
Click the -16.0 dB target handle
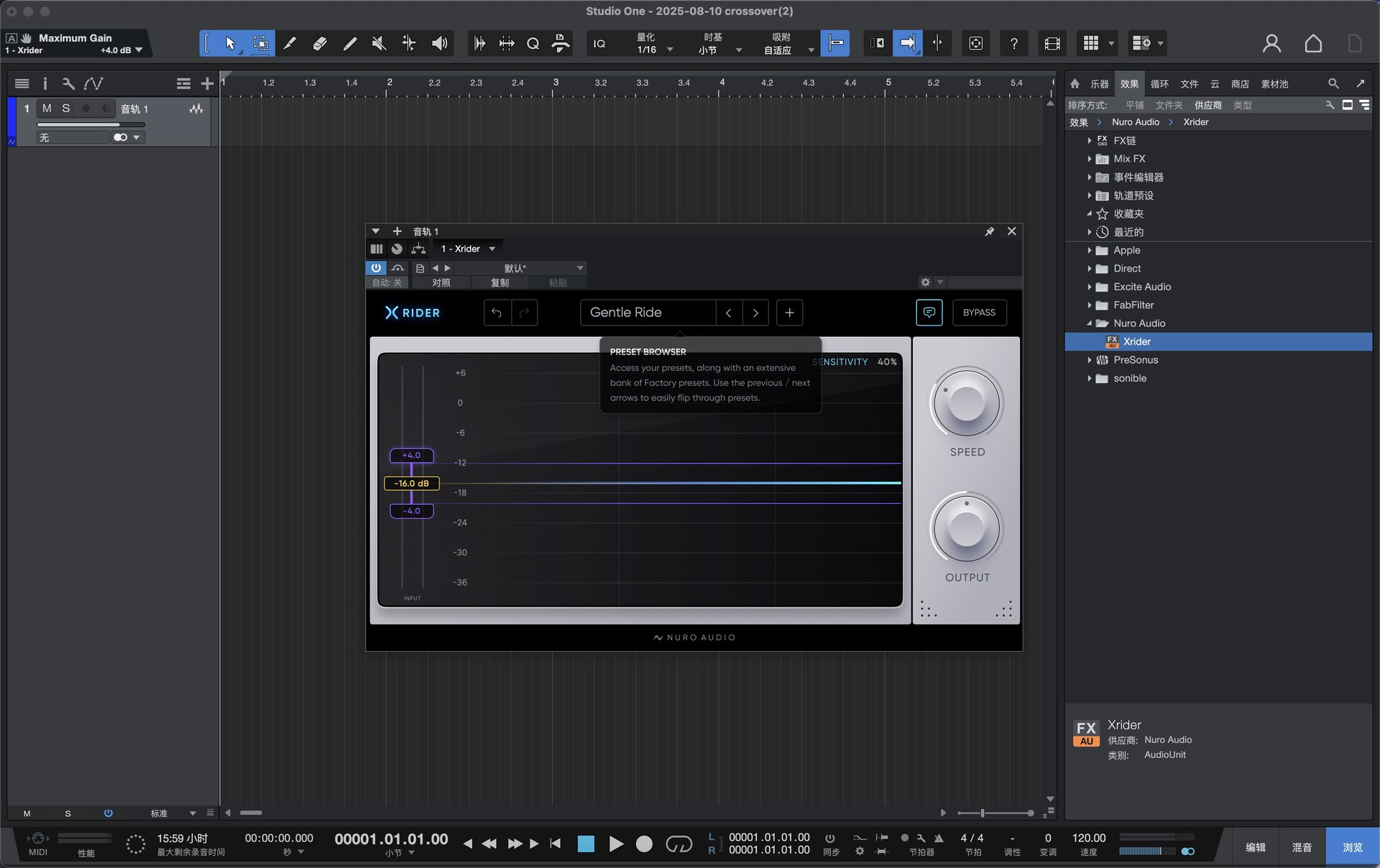(412, 484)
